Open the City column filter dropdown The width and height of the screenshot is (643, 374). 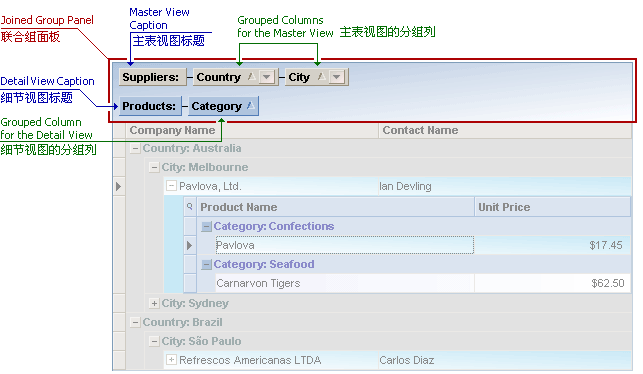point(337,77)
